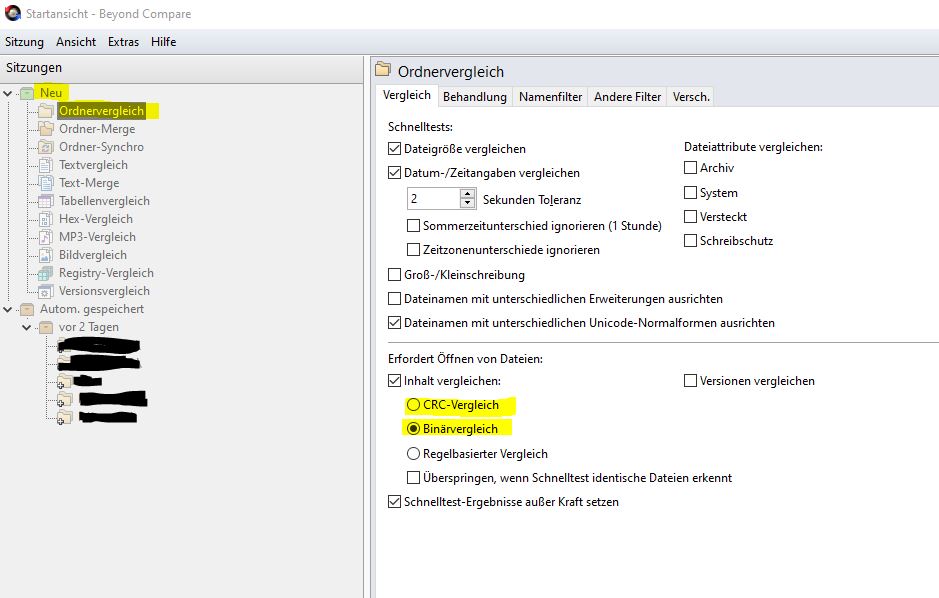
Task: Click the Ordner-Synchro session icon
Action: [x=46, y=147]
